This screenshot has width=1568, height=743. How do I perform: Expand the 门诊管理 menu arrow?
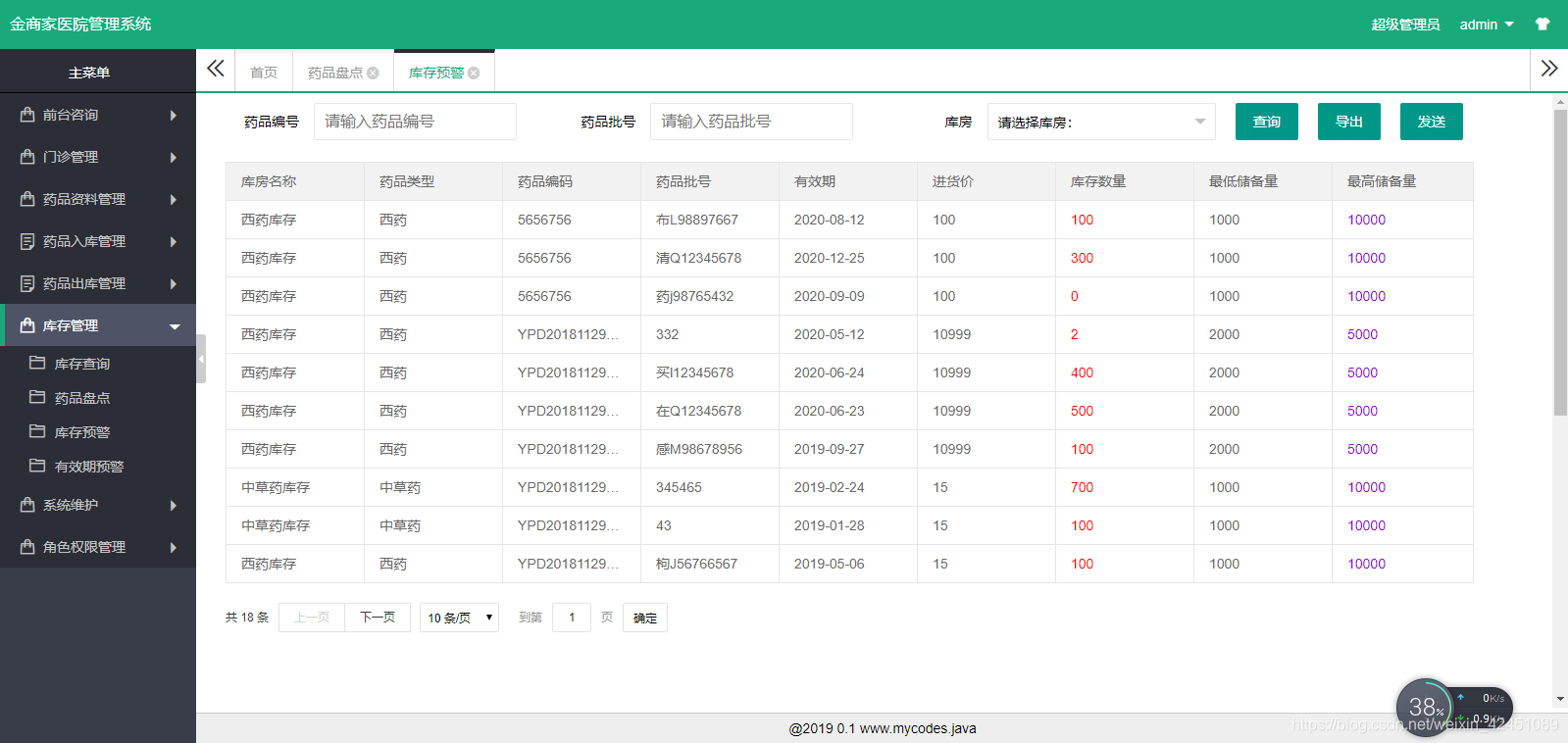(174, 158)
